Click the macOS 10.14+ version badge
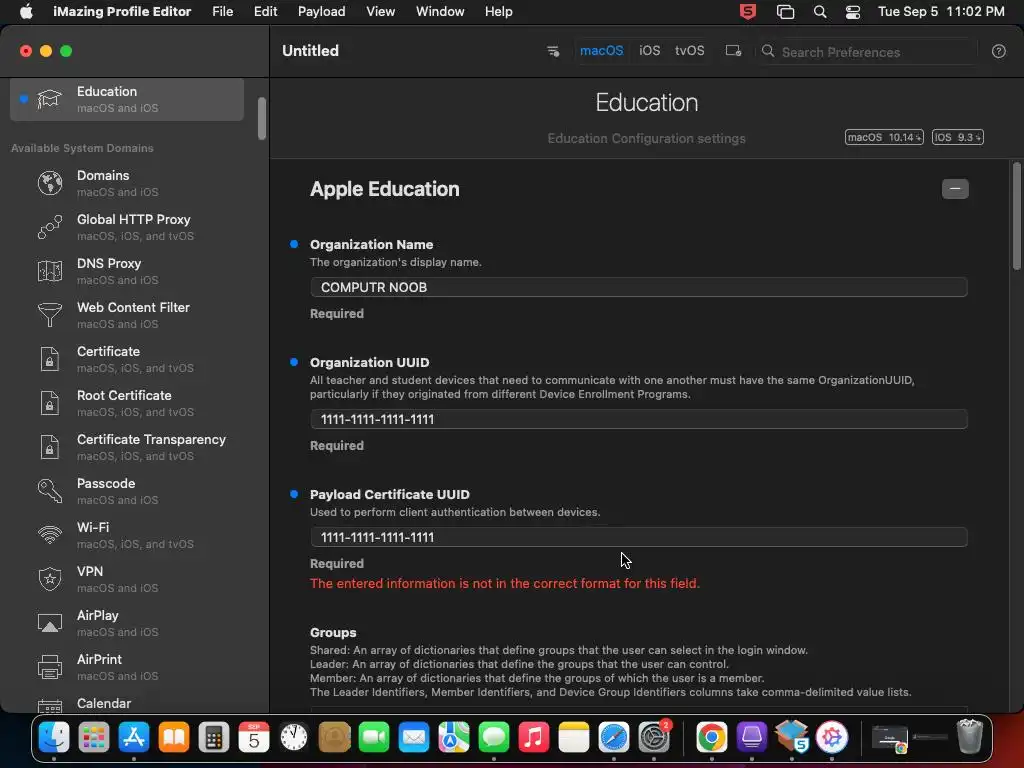Image resolution: width=1024 pixels, height=768 pixels. [x=884, y=137]
